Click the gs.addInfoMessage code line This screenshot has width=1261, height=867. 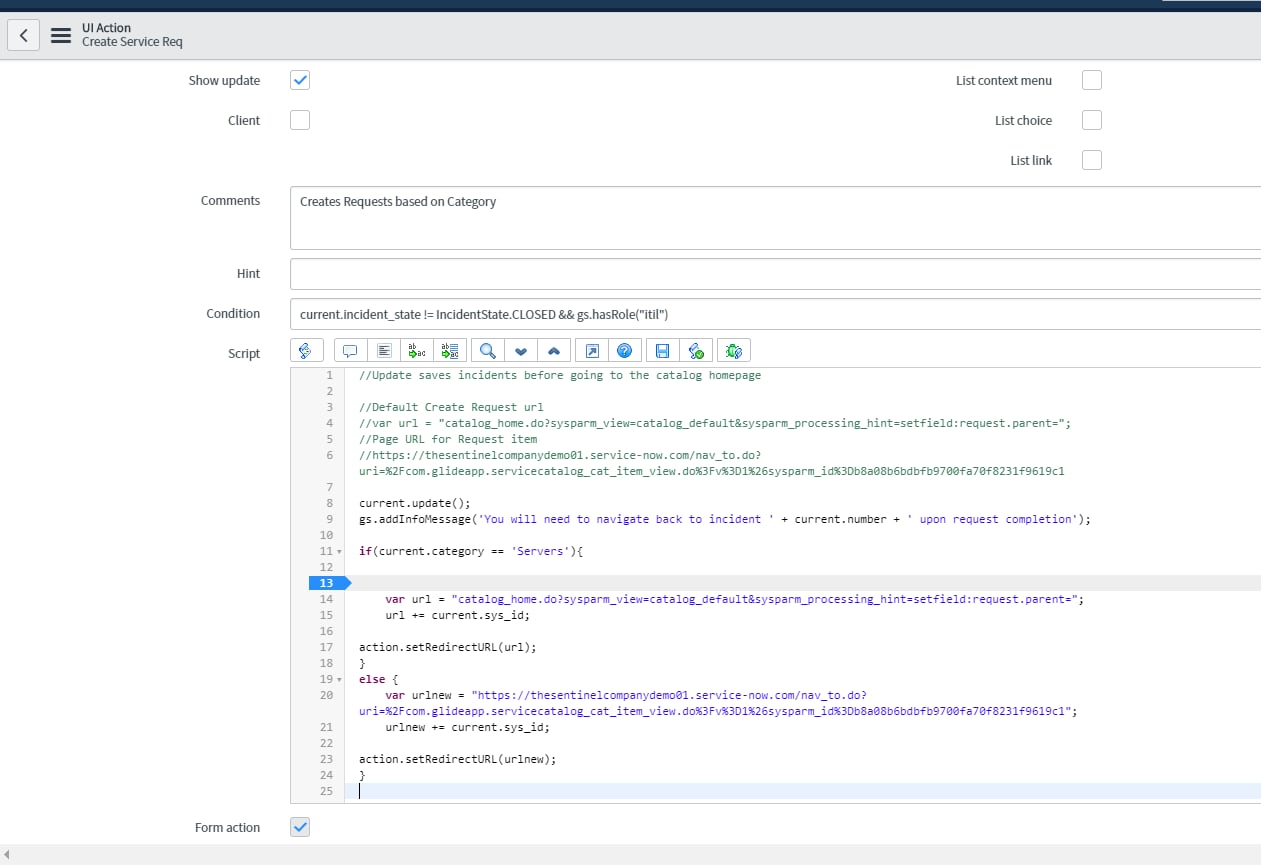(725, 519)
